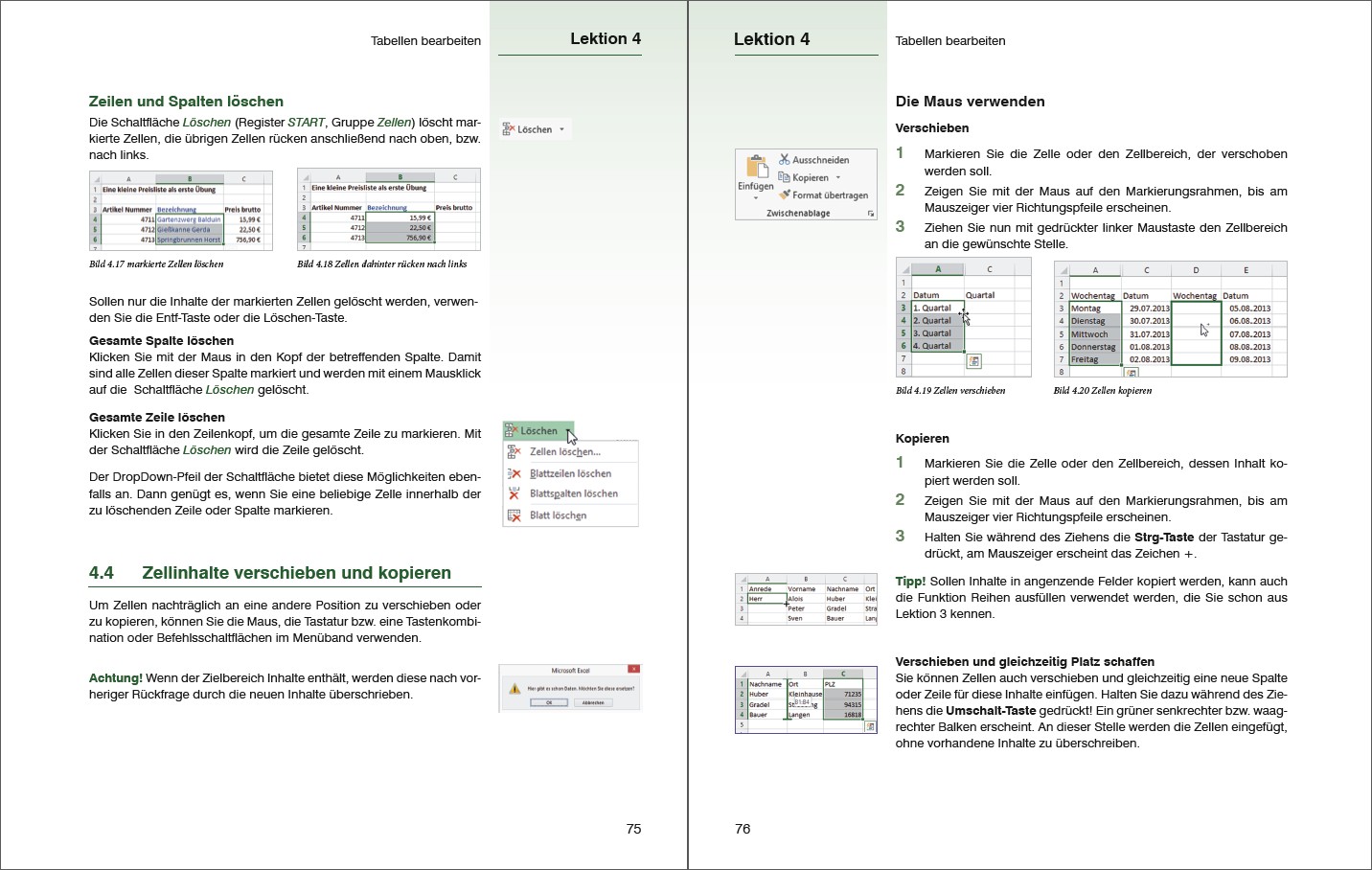Click the Ausschneiden scissors icon

[785, 160]
